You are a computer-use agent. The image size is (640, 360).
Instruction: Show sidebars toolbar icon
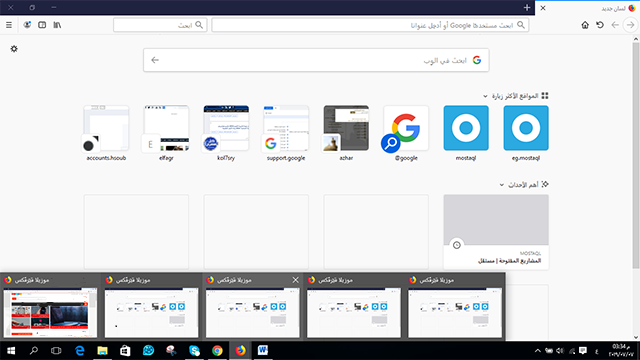point(42,25)
